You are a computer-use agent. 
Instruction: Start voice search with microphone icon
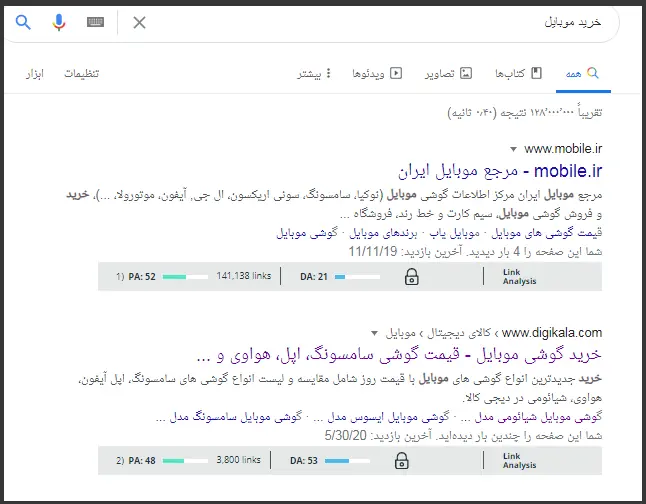(x=59, y=22)
